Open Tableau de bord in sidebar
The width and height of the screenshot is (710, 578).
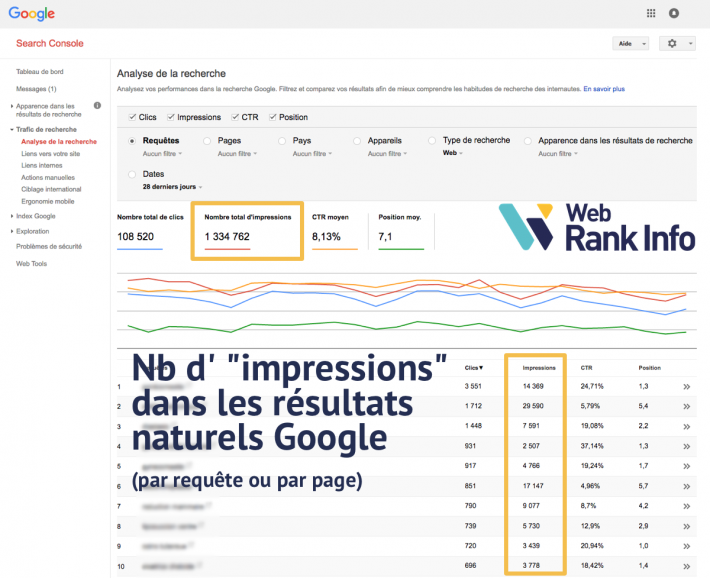[x=40, y=72]
